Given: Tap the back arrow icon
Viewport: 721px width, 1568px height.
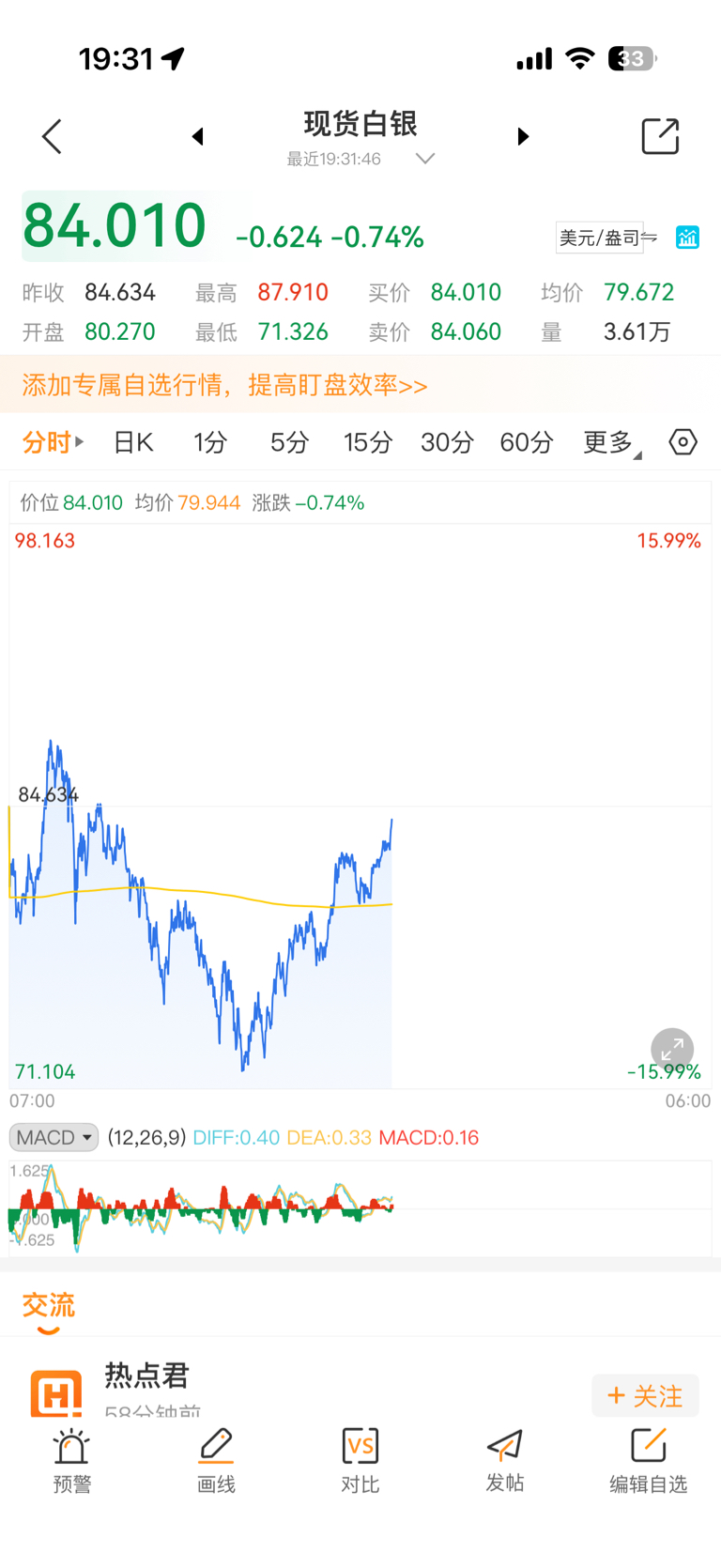Looking at the screenshot, I should click(53, 137).
